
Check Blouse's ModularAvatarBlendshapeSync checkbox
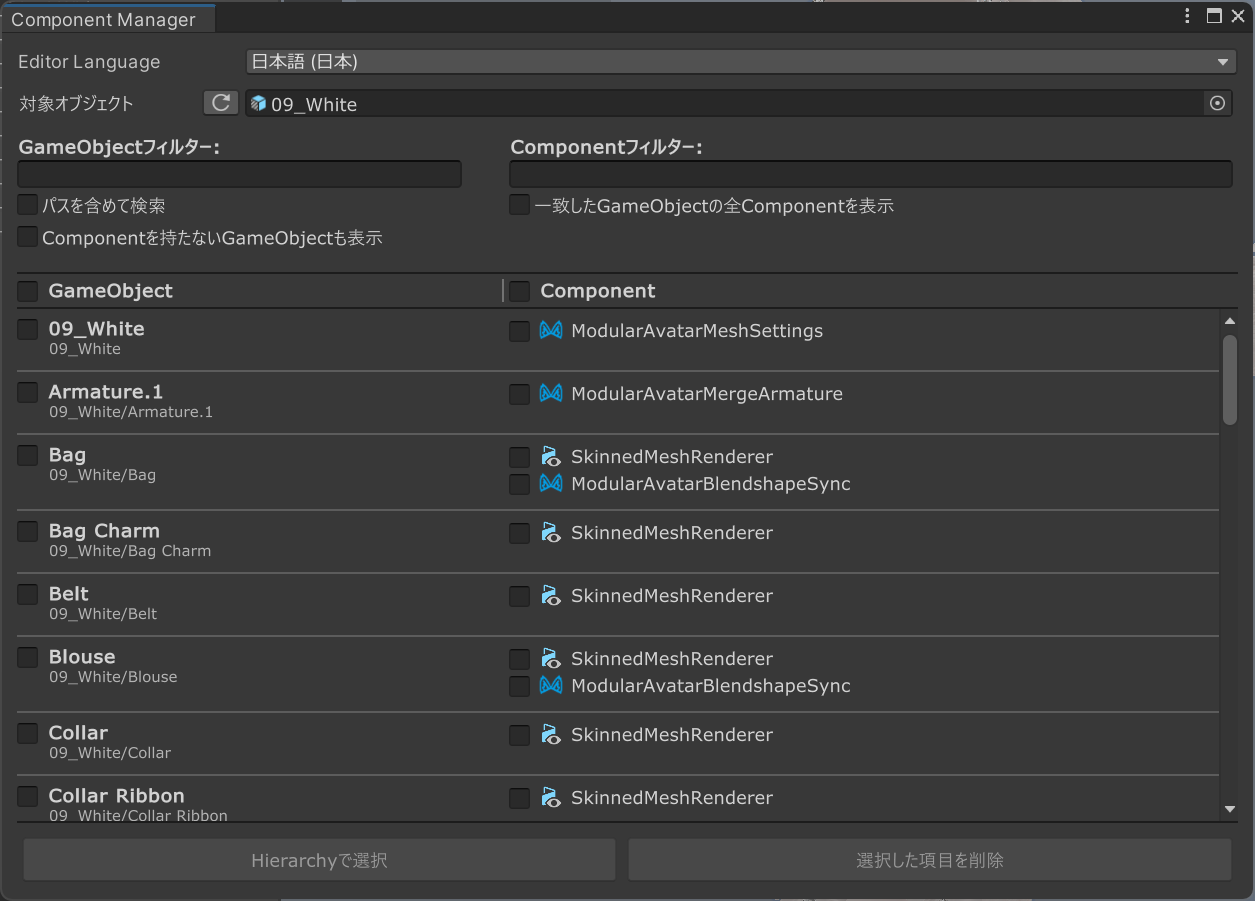[519, 686]
